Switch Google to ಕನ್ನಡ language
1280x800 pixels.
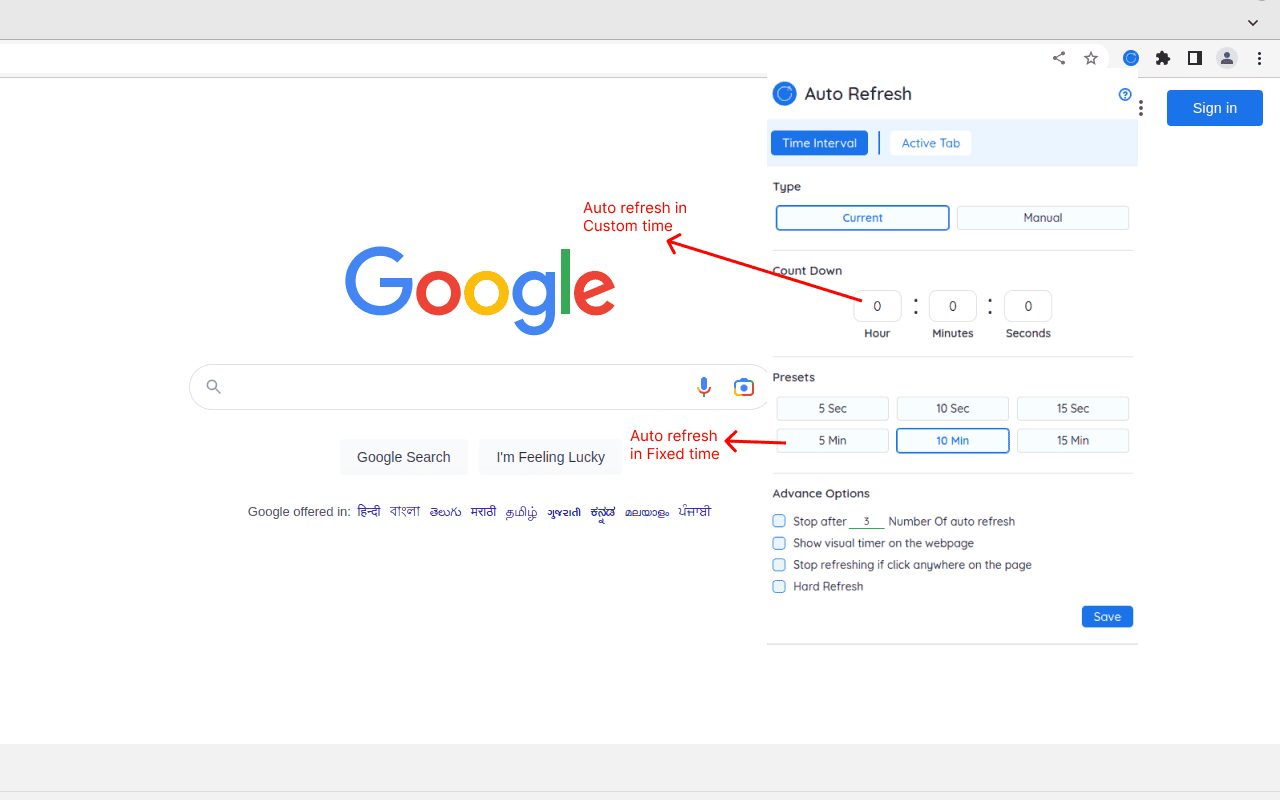click(x=603, y=512)
